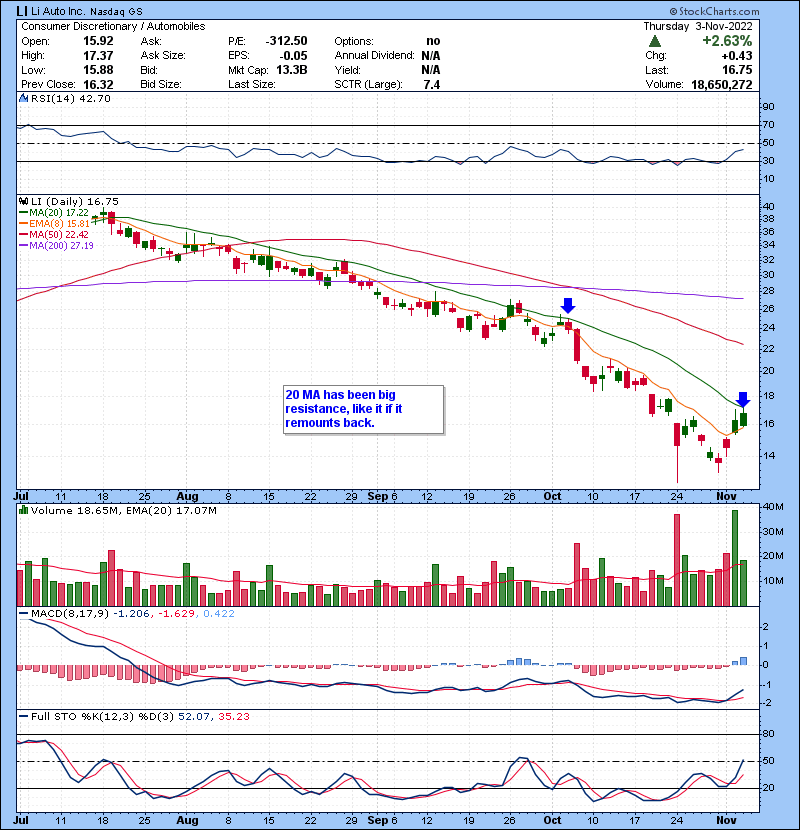Click the MACD histogram value 0.422

point(219,614)
